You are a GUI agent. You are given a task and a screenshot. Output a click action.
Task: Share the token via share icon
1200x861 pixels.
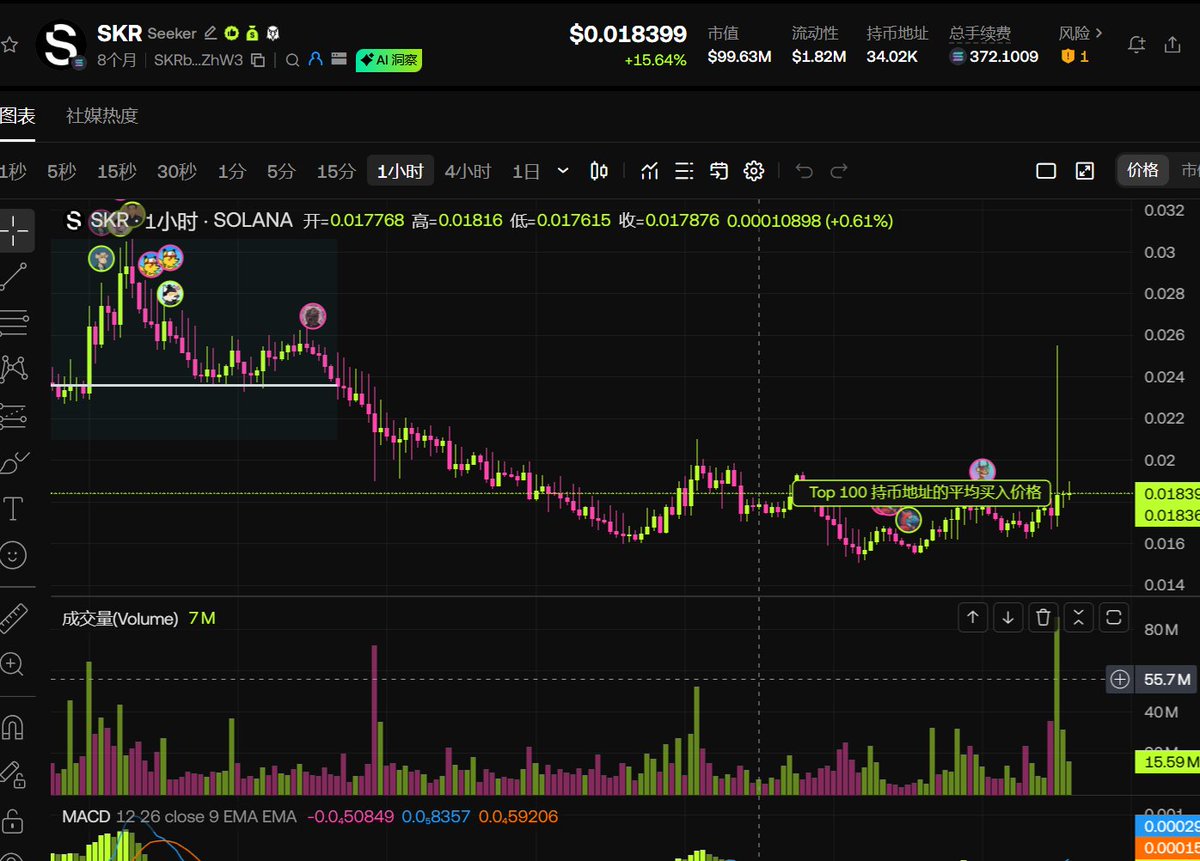point(1173,45)
